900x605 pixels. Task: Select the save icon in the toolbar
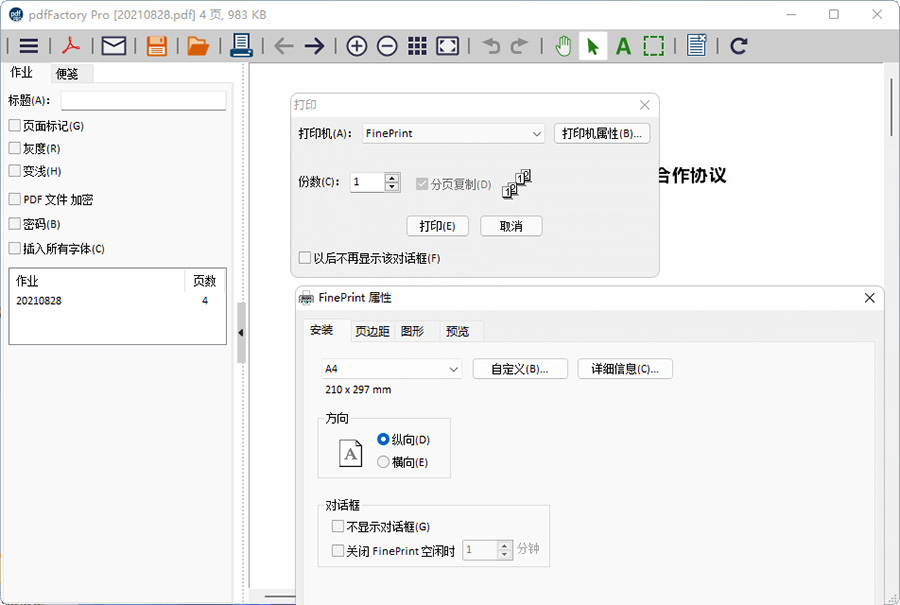(156, 45)
